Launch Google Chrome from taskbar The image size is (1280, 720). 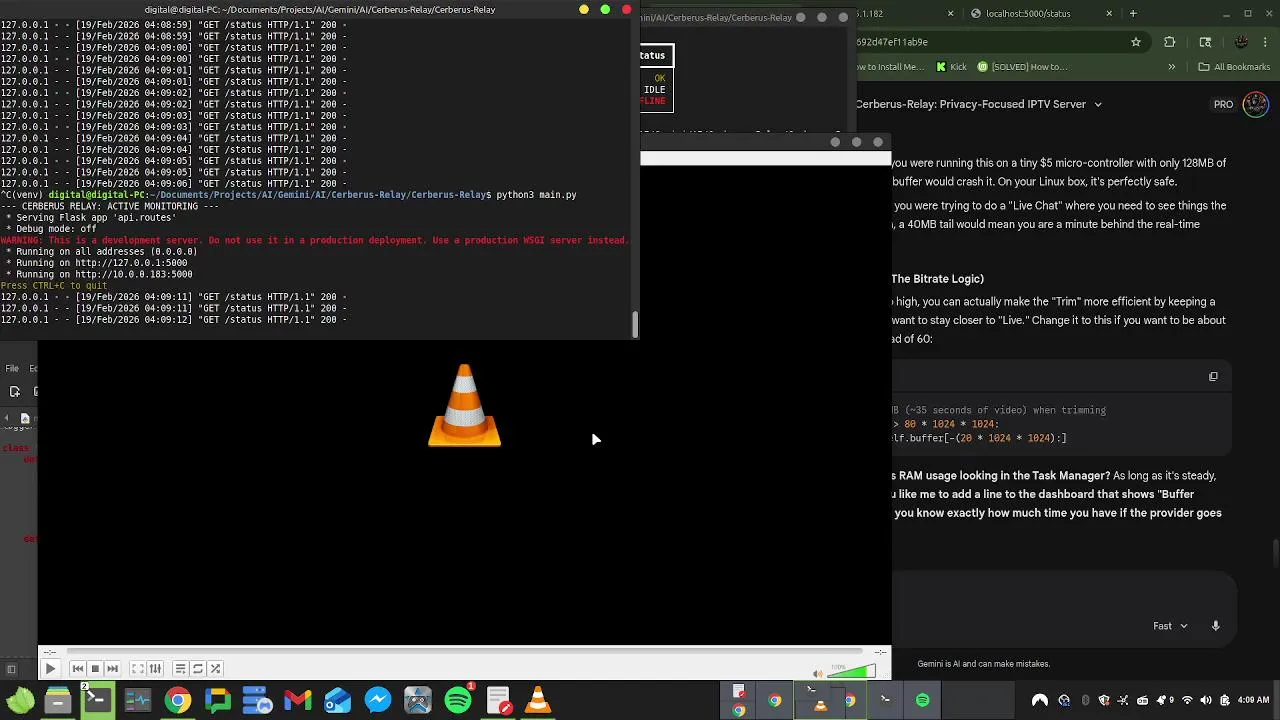[x=177, y=700]
